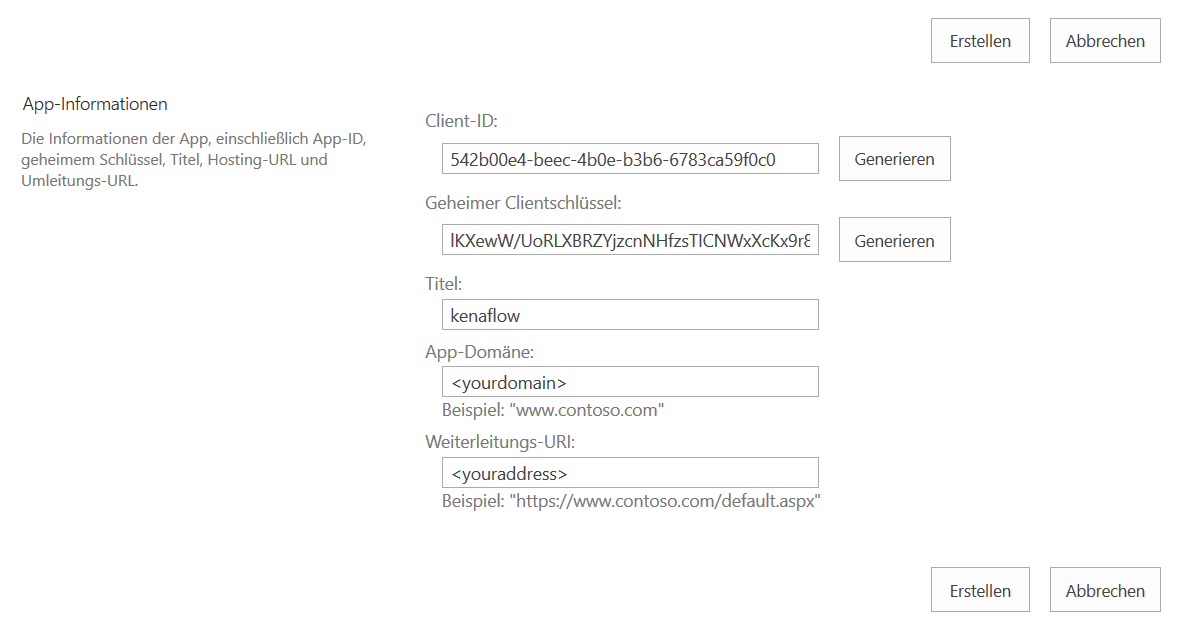The height and width of the screenshot is (632, 1179).
Task: Click the Client-ID label
Action: (x=461, y=121)
